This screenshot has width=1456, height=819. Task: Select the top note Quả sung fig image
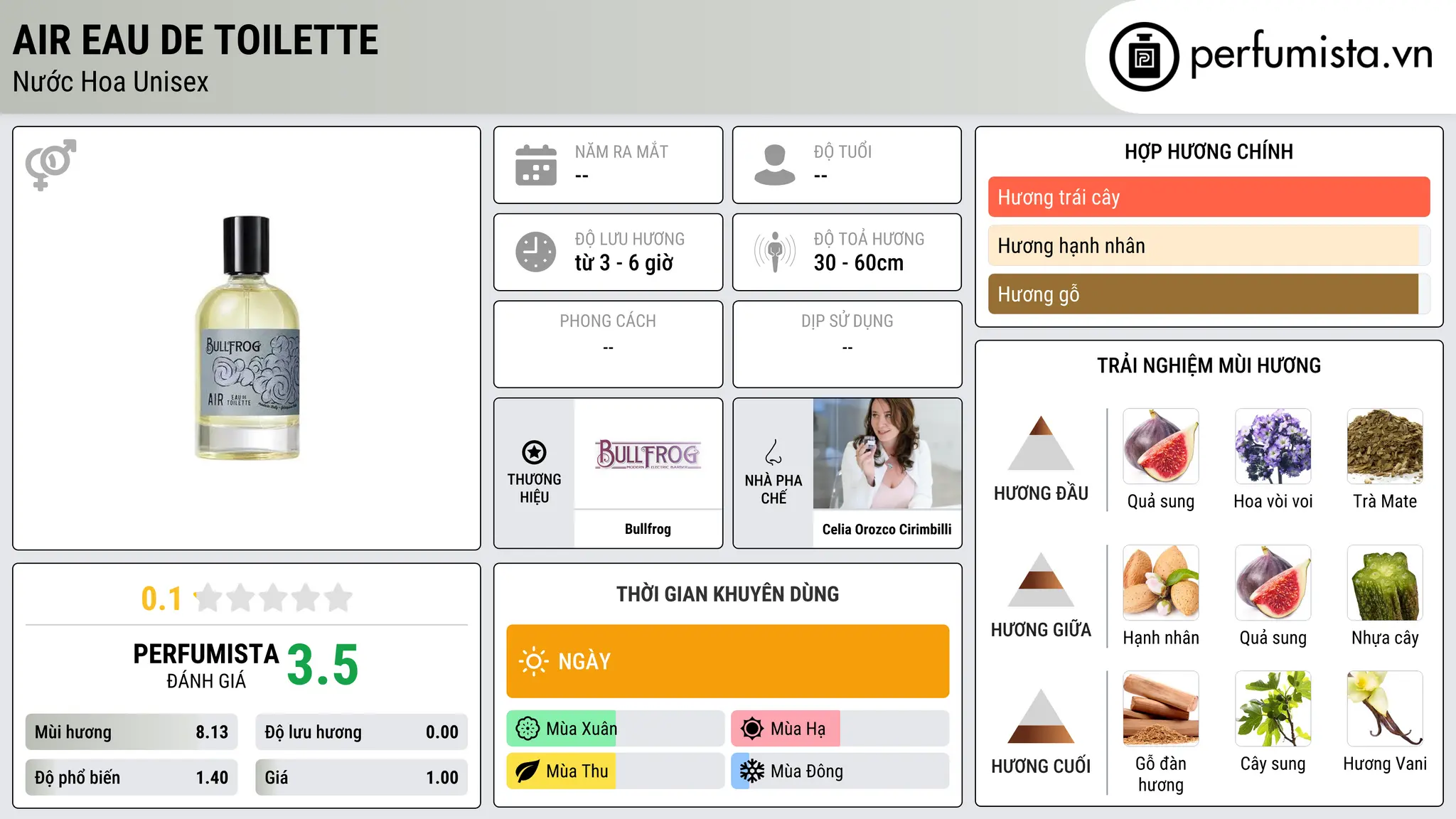(1161, 446)
